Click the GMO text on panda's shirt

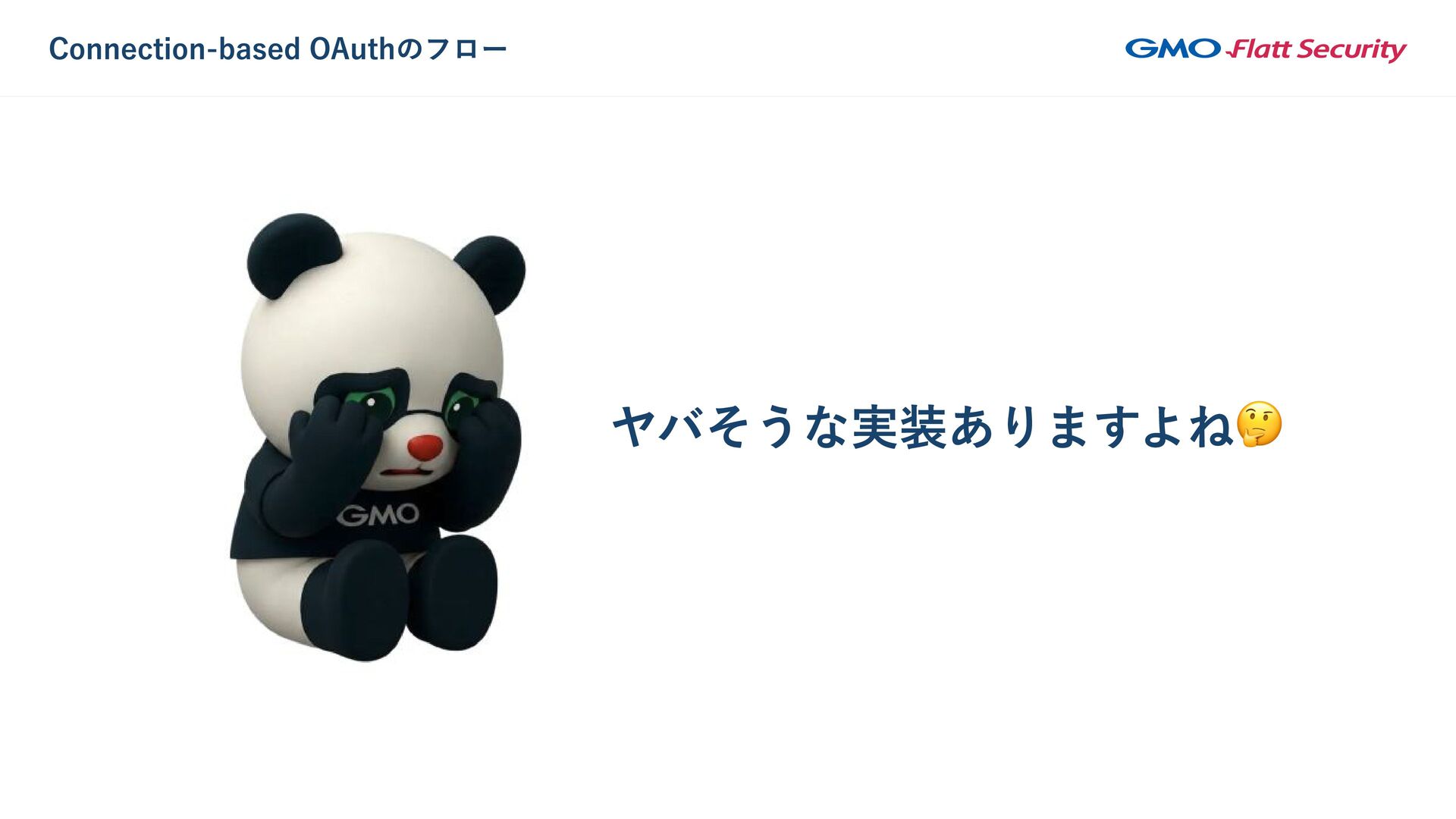pyautogui.click(x=378, y=515)
